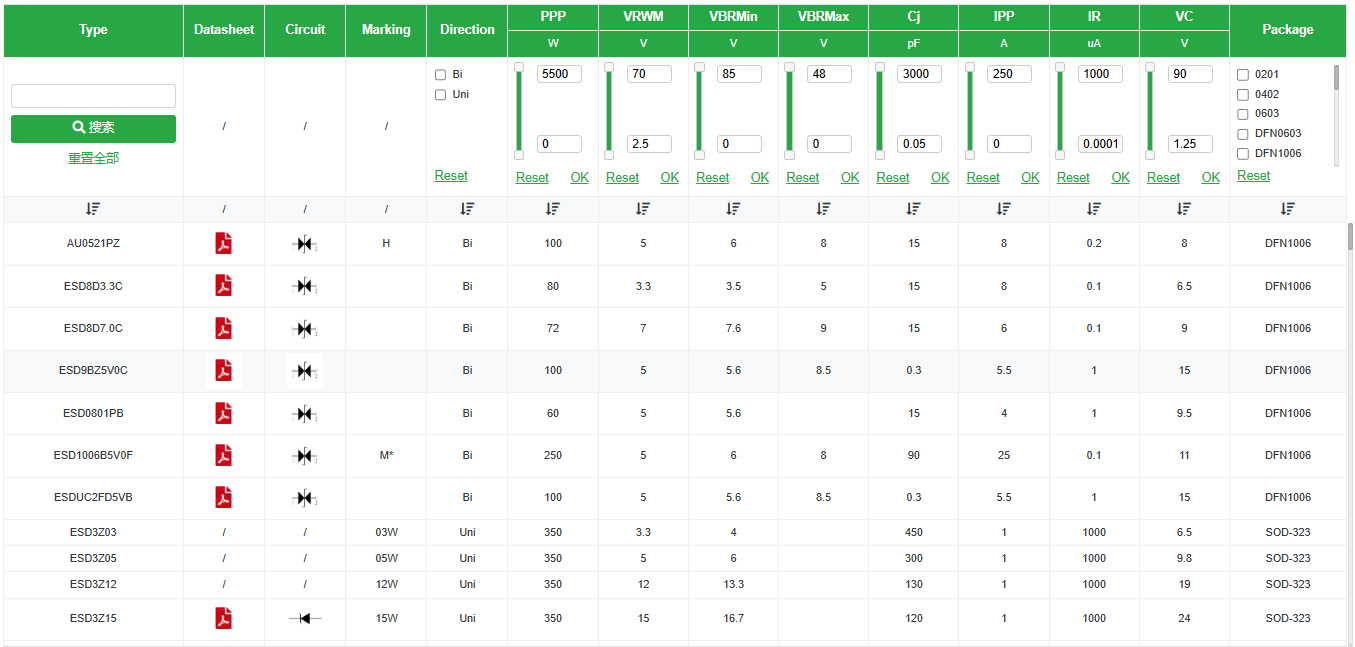Sort by Direction column
Screen dimensions: 1355x647
467,209
